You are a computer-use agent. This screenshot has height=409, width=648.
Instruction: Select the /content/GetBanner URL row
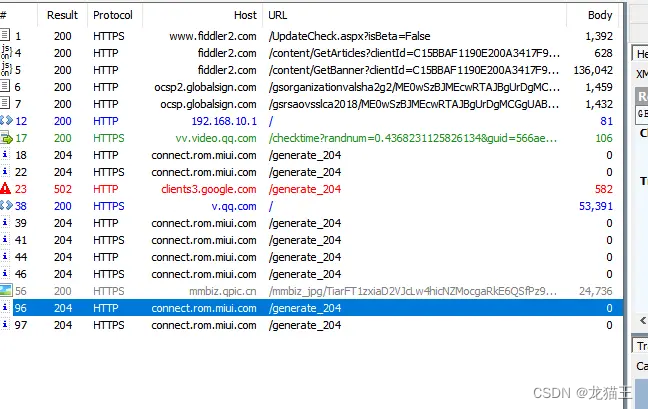coord(414,70)
